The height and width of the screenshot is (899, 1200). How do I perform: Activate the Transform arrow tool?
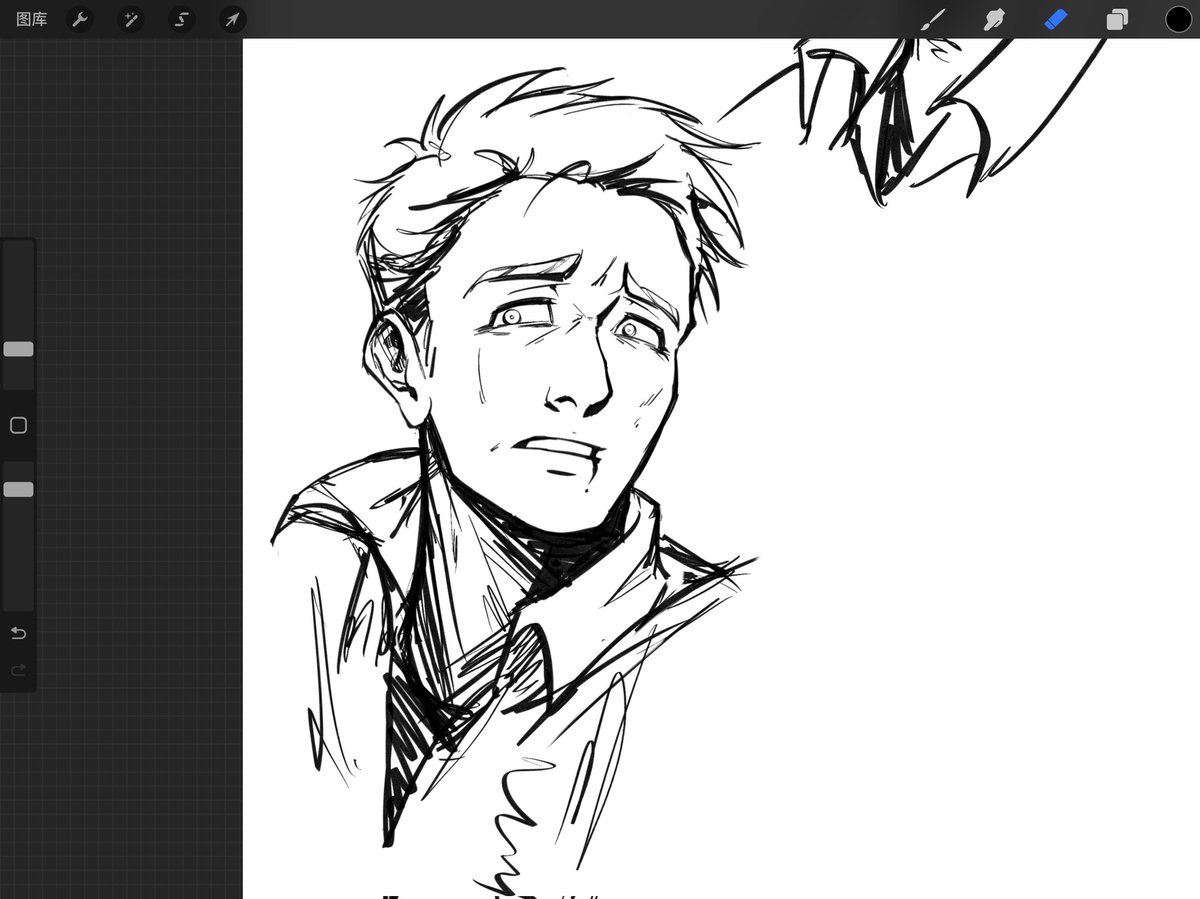pos(232,19)
